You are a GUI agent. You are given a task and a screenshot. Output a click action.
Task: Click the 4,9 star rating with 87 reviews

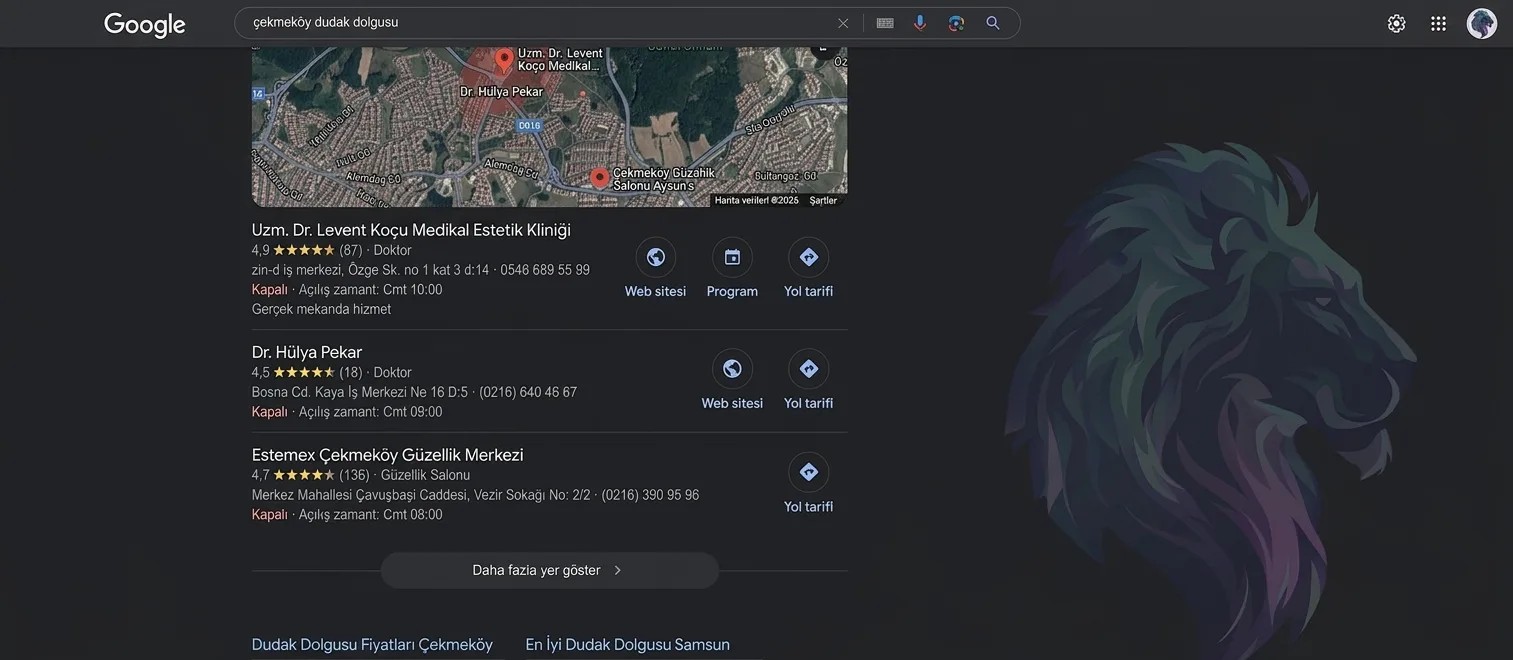(x=307, y=250)
